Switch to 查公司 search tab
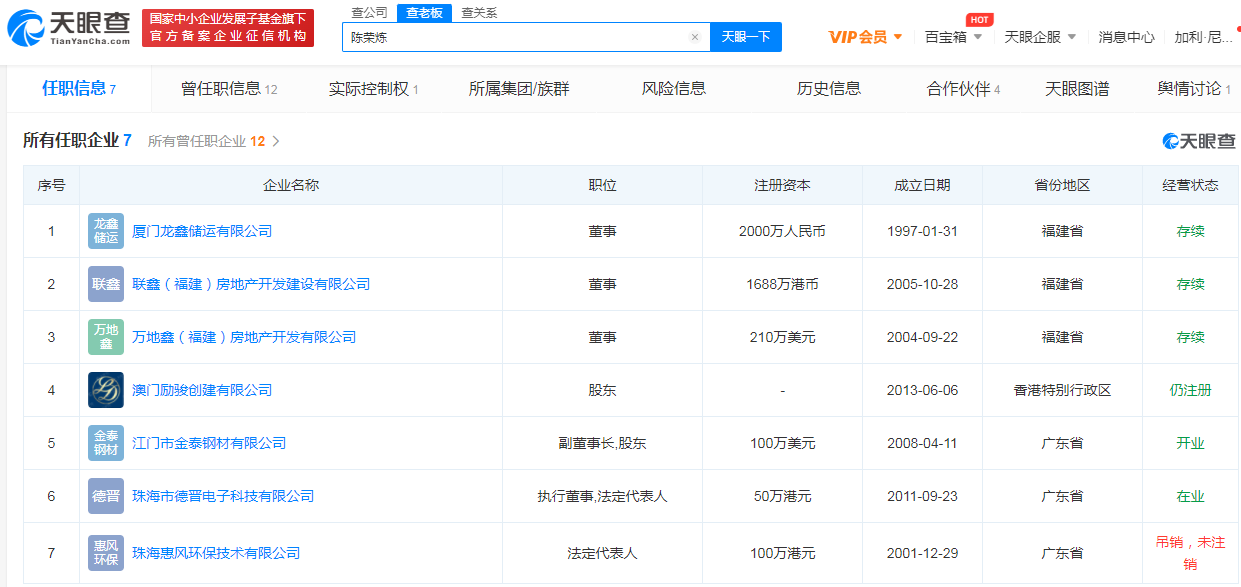Image resolution: width=1241 pixels, height=587 pixels. [x=370, y=13]
